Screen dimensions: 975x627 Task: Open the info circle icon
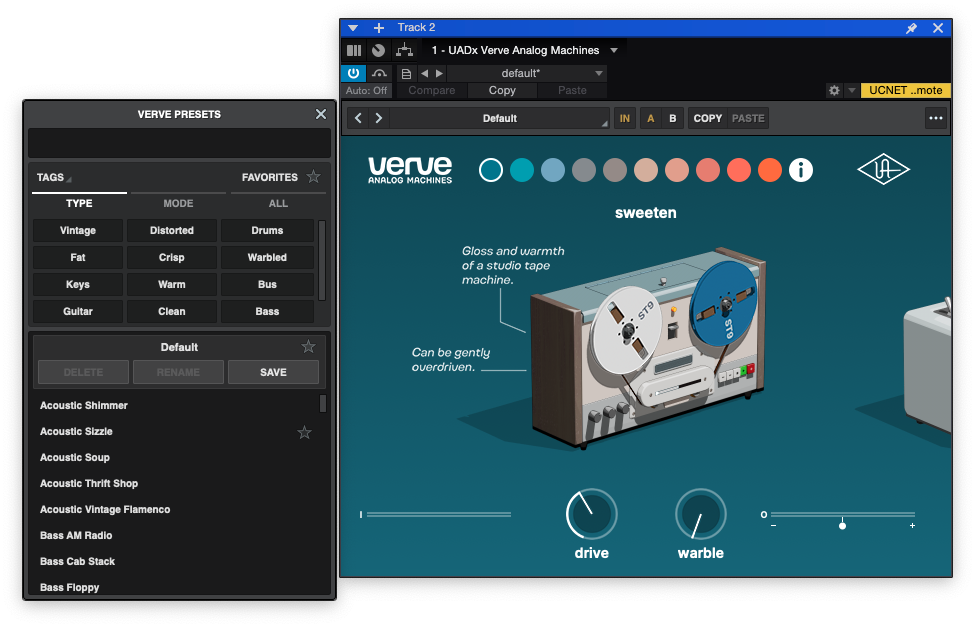click(x=801, y=170)
